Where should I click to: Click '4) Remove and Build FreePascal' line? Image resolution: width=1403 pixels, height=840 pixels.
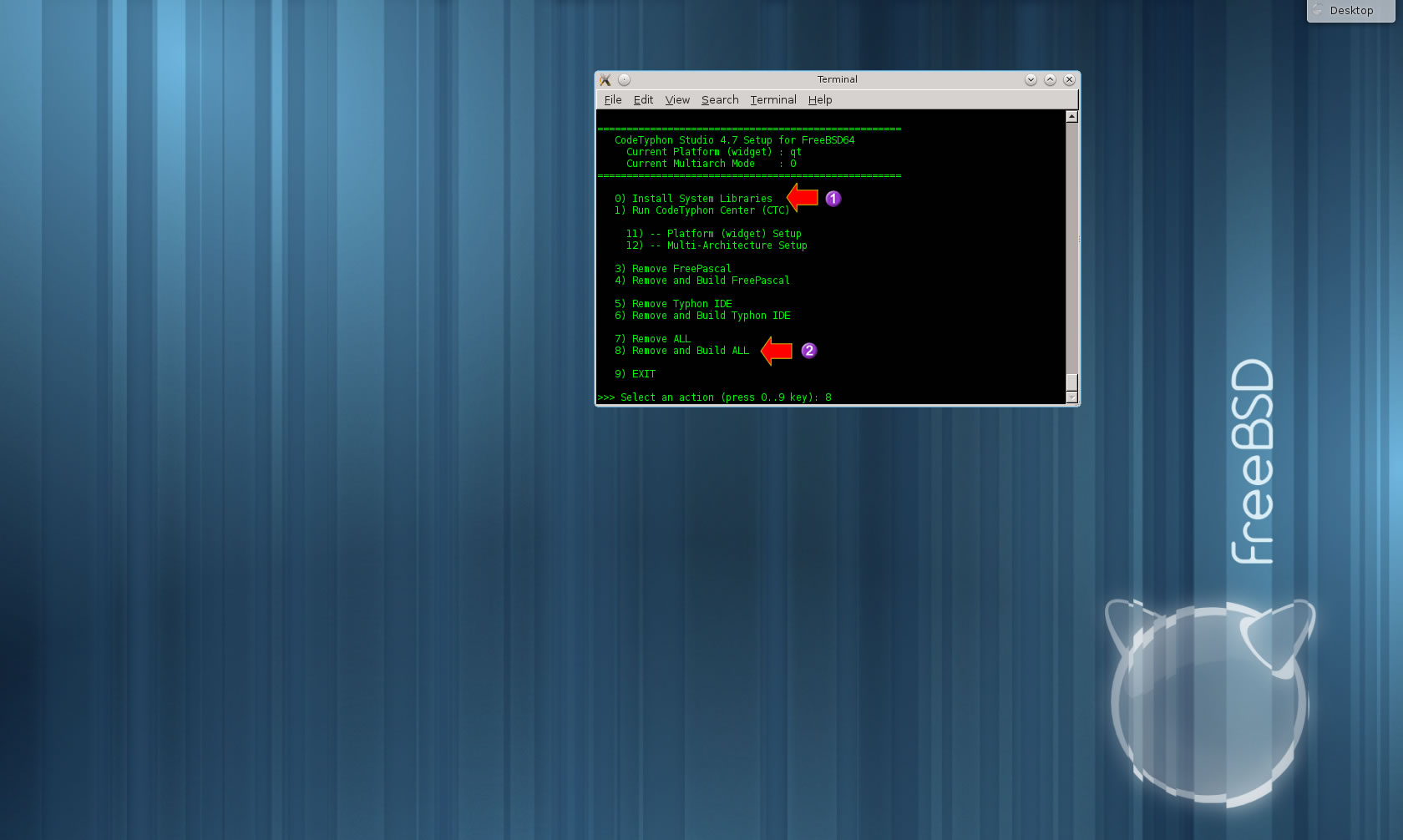click(x=701, y=281)
